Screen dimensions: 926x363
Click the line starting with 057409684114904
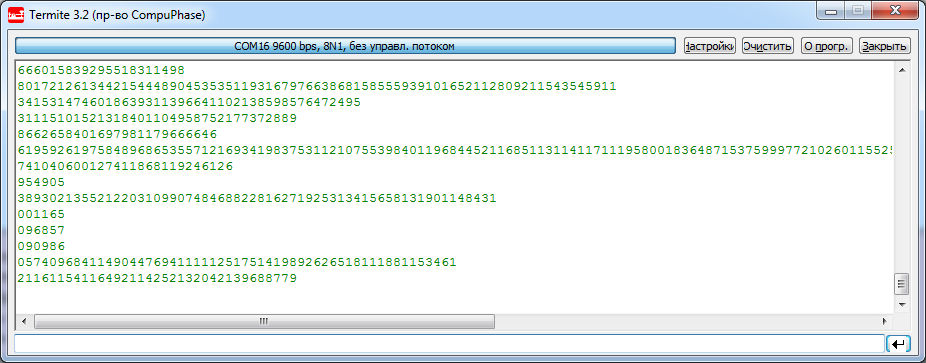pos(237,262)
